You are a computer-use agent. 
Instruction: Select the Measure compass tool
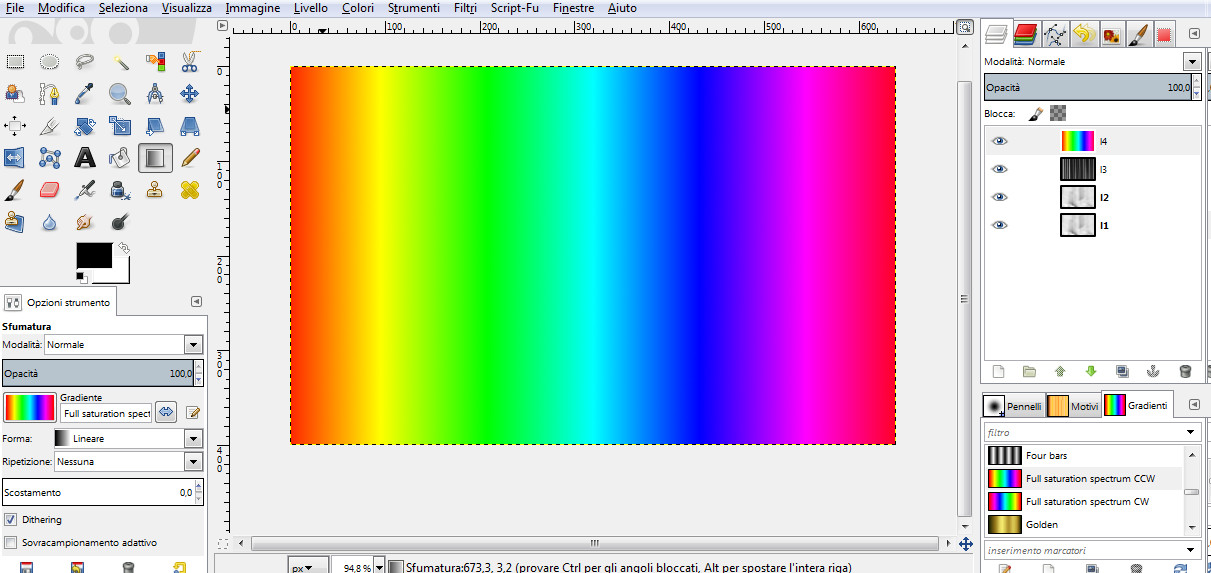155,94
